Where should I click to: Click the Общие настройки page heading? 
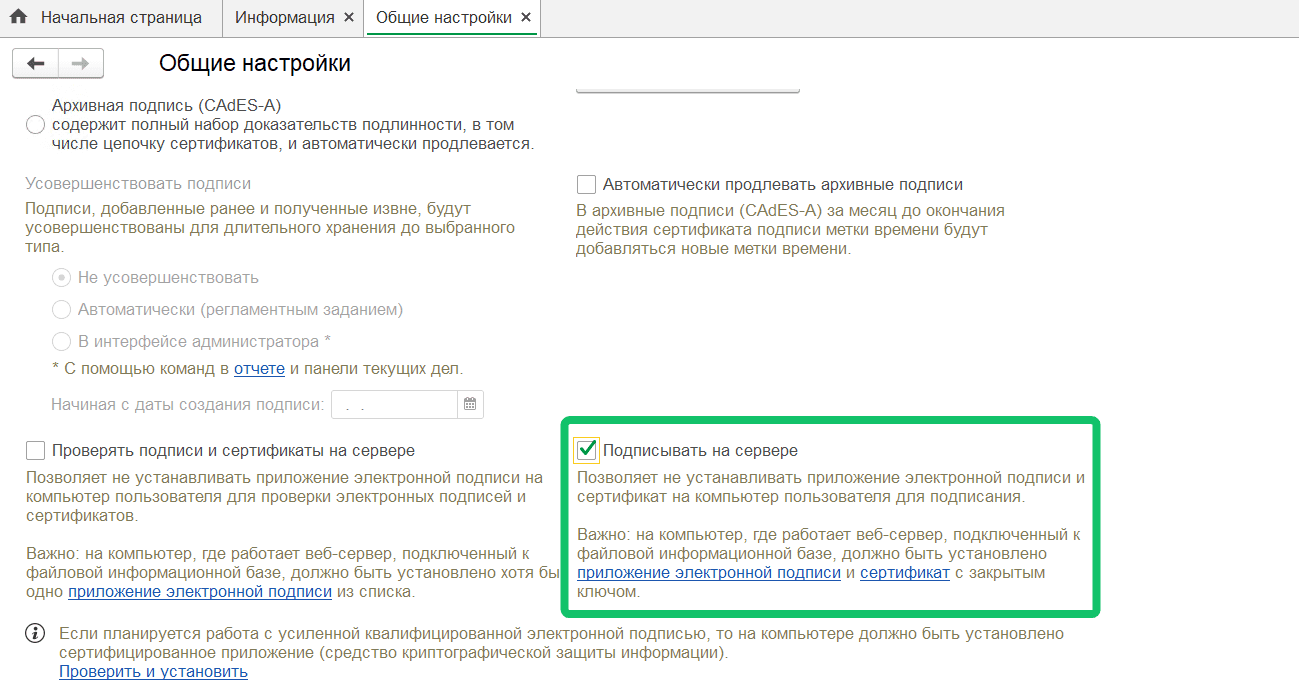coord(255,64)
